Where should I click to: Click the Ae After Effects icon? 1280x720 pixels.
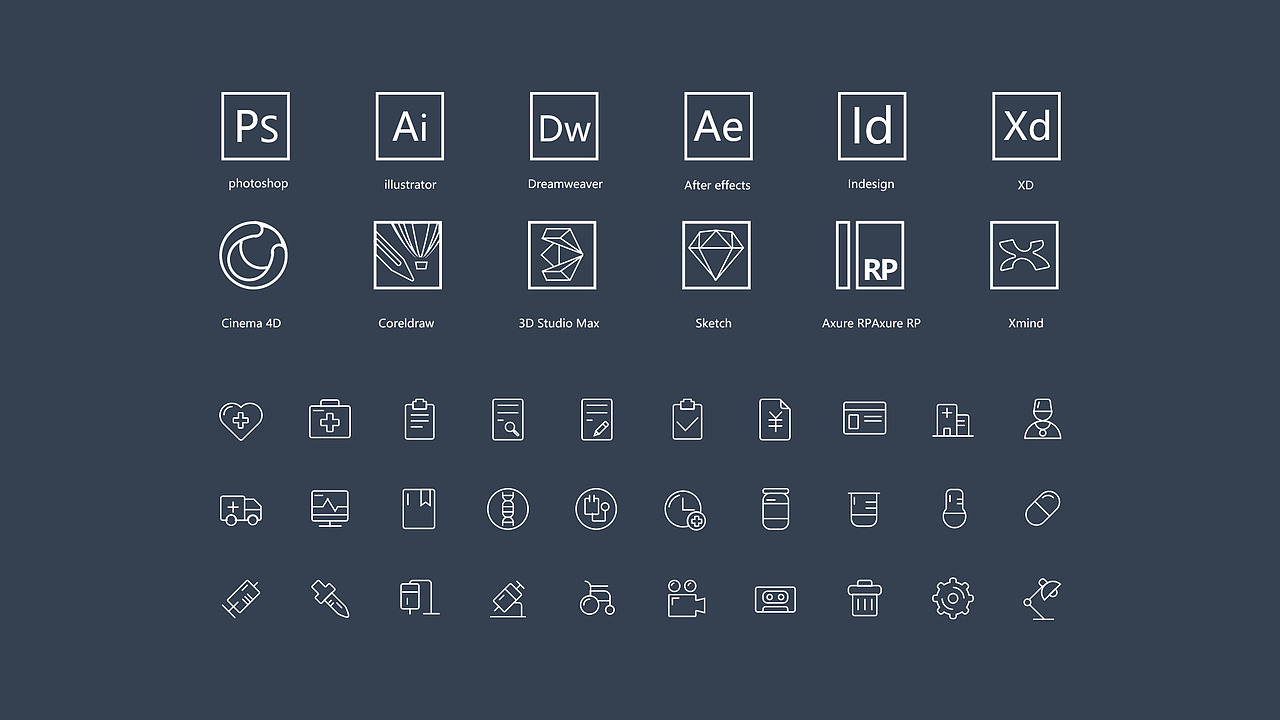pos(718,126)
